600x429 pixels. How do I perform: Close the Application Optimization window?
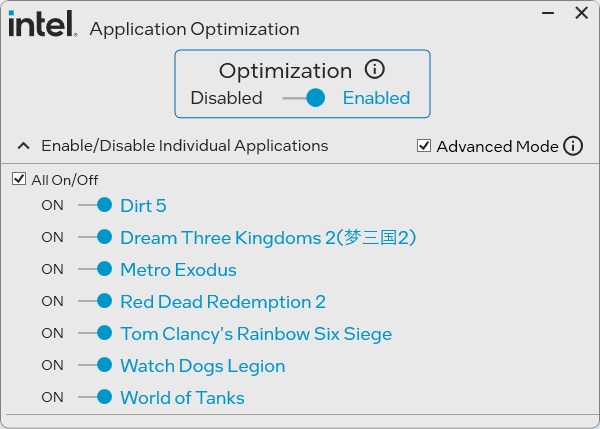click(x=581, y=14)
